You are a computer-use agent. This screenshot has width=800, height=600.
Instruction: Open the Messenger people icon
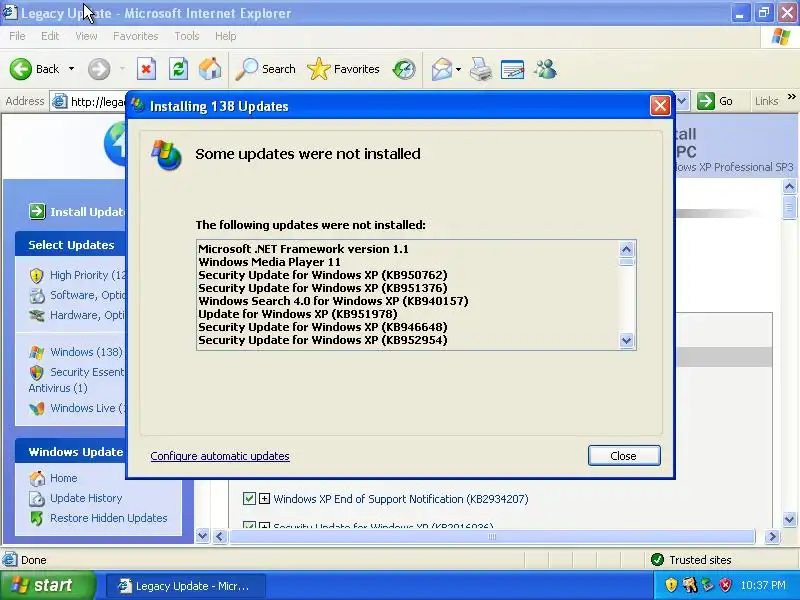tap(545, 69)
